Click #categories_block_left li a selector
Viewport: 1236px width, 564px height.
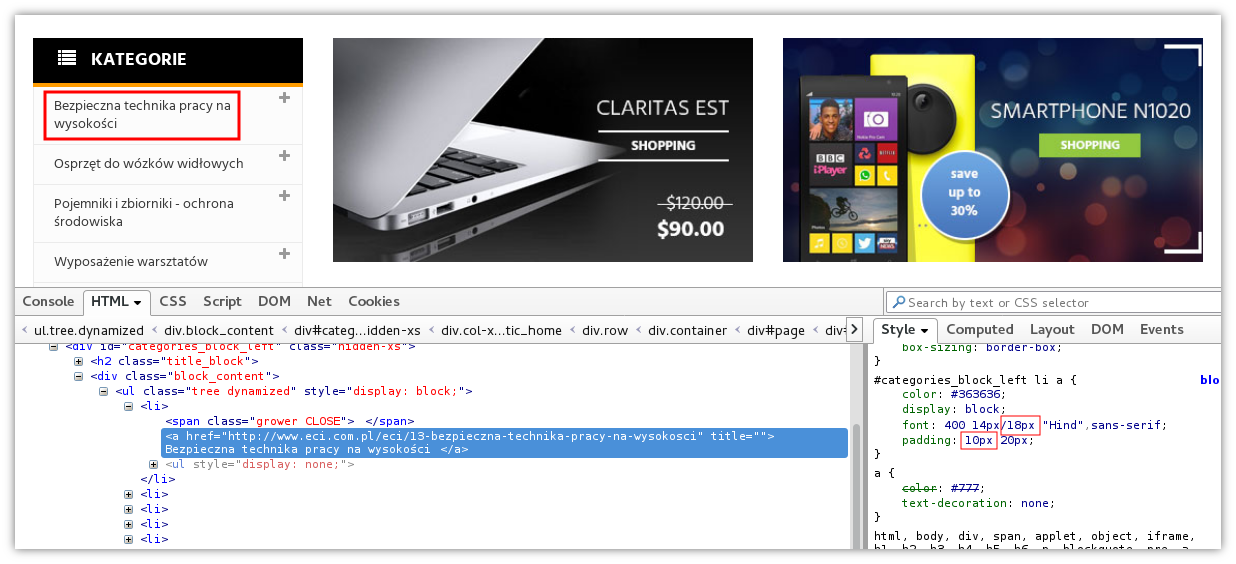pyautogui.click(x=975, y=381)
